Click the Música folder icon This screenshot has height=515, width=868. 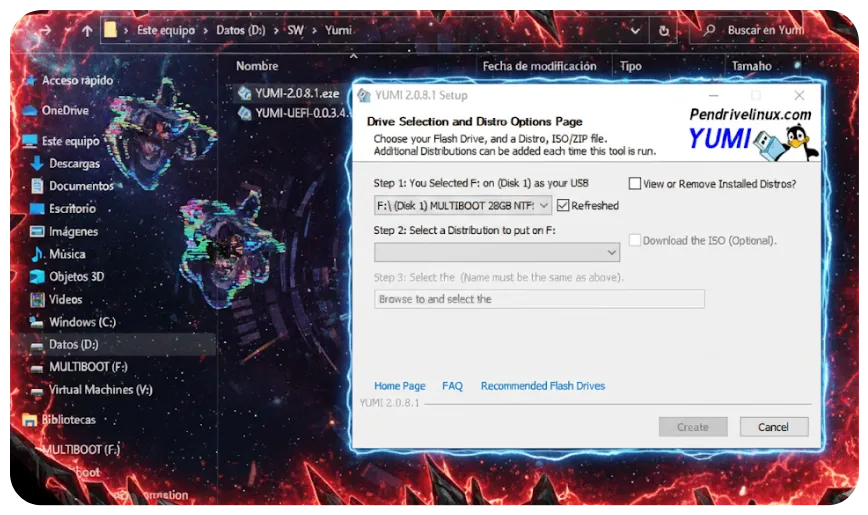pos(37,254)
